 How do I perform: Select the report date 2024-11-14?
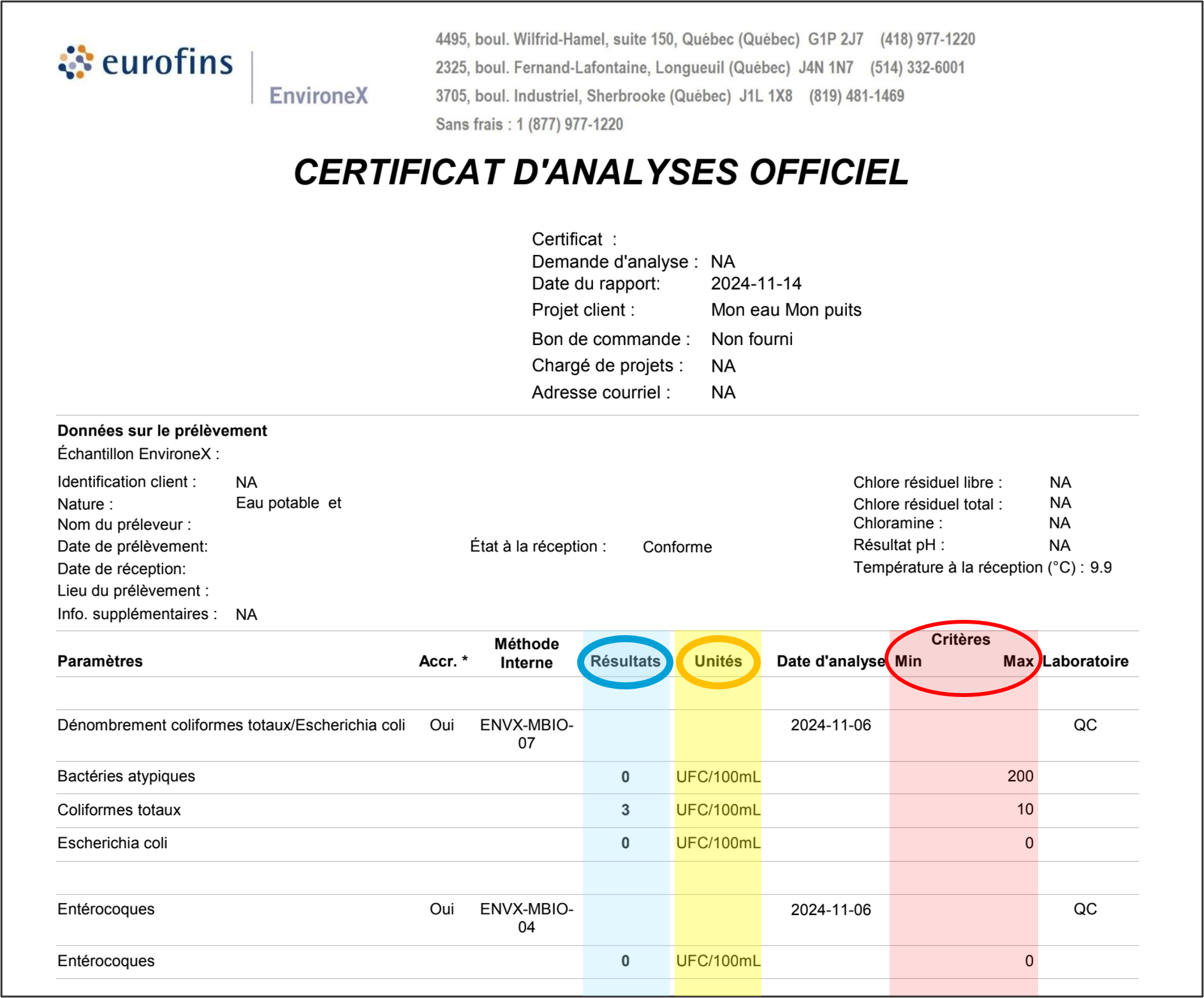click(756, 284)
